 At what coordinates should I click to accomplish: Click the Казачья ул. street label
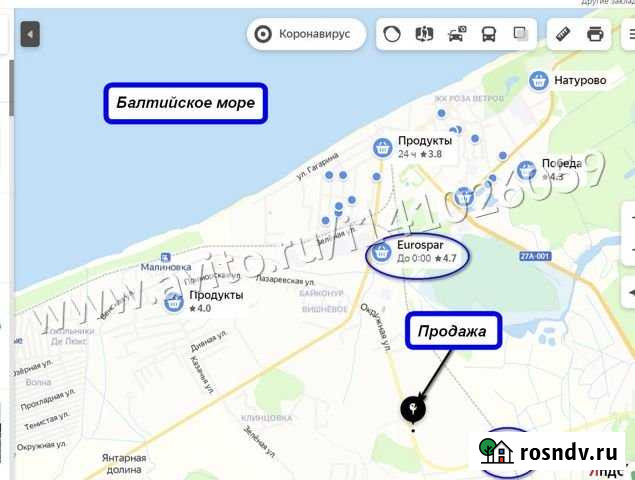click(x=202, y=375)
